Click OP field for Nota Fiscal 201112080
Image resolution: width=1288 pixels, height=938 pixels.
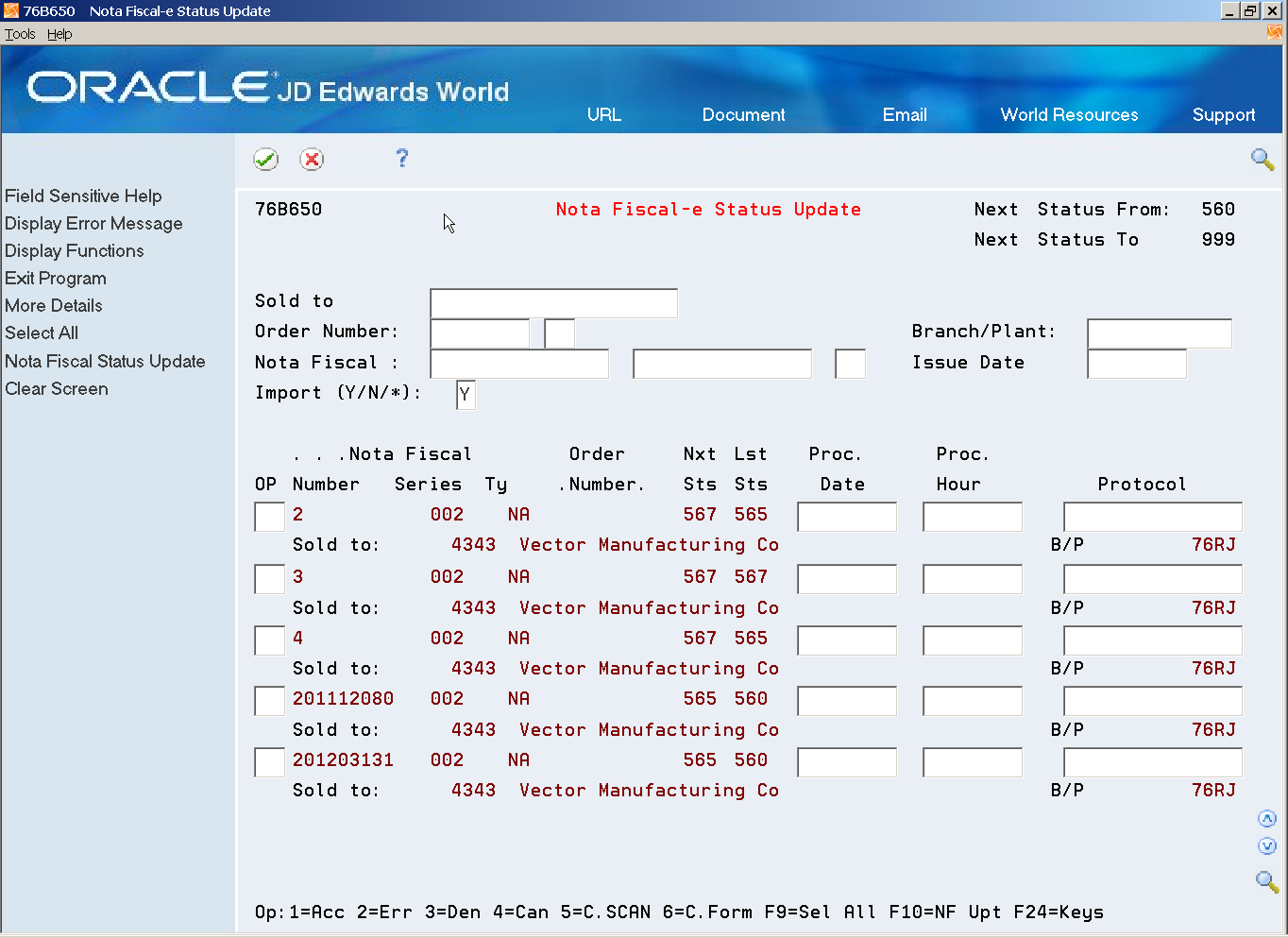click(270, 701)
